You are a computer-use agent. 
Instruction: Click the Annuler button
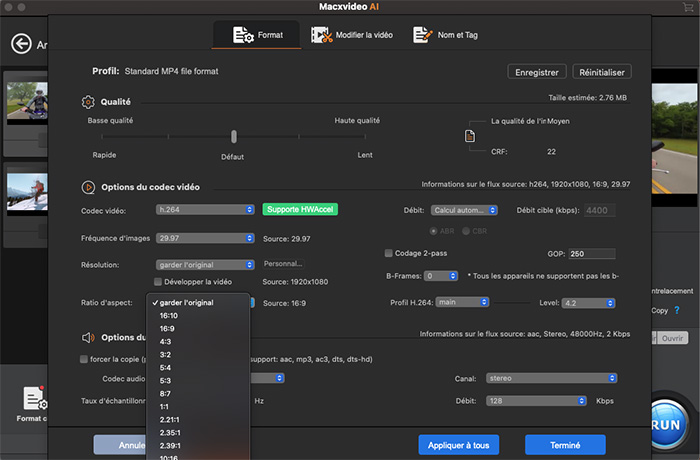120,445
